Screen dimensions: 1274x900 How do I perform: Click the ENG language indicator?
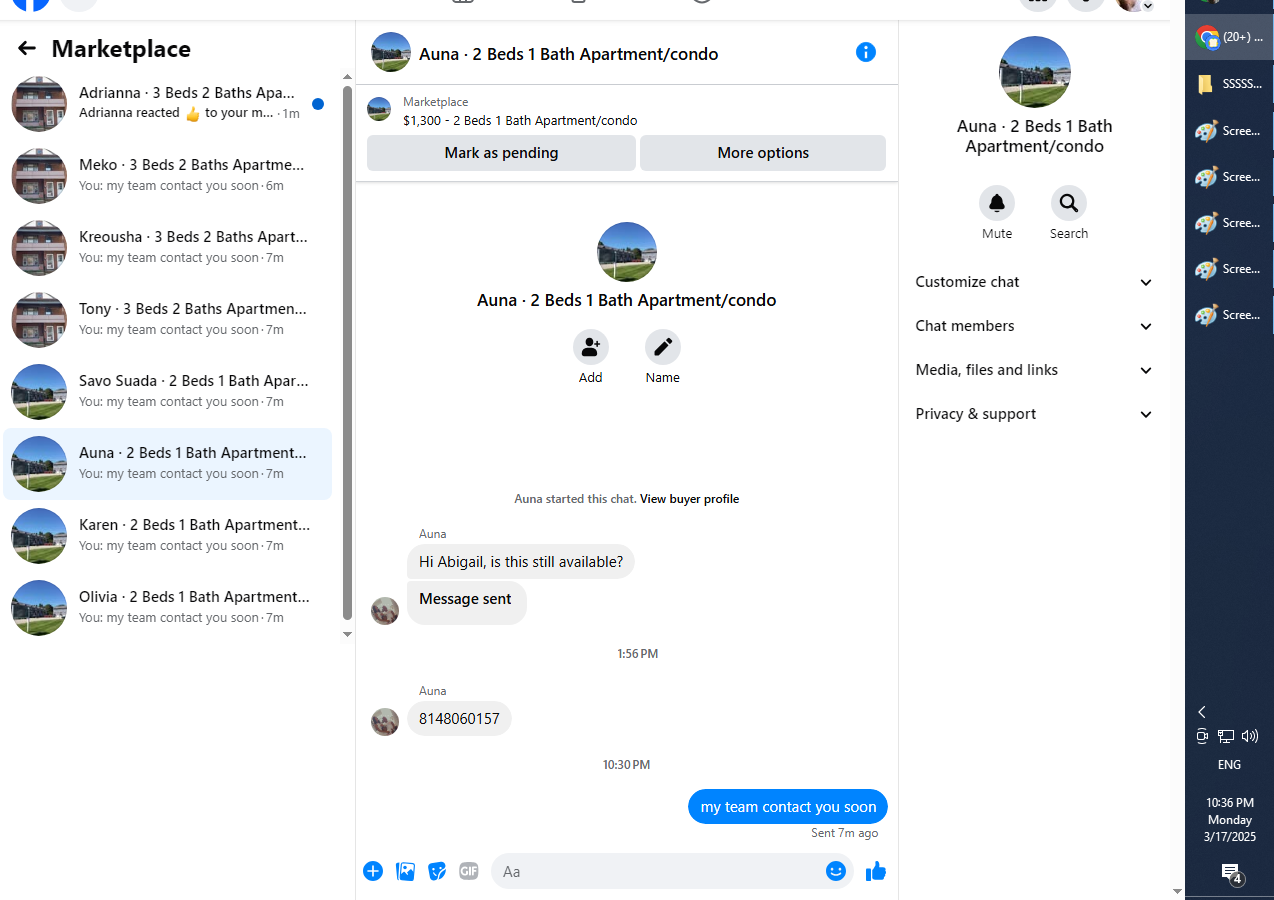tap(1229, 765)
